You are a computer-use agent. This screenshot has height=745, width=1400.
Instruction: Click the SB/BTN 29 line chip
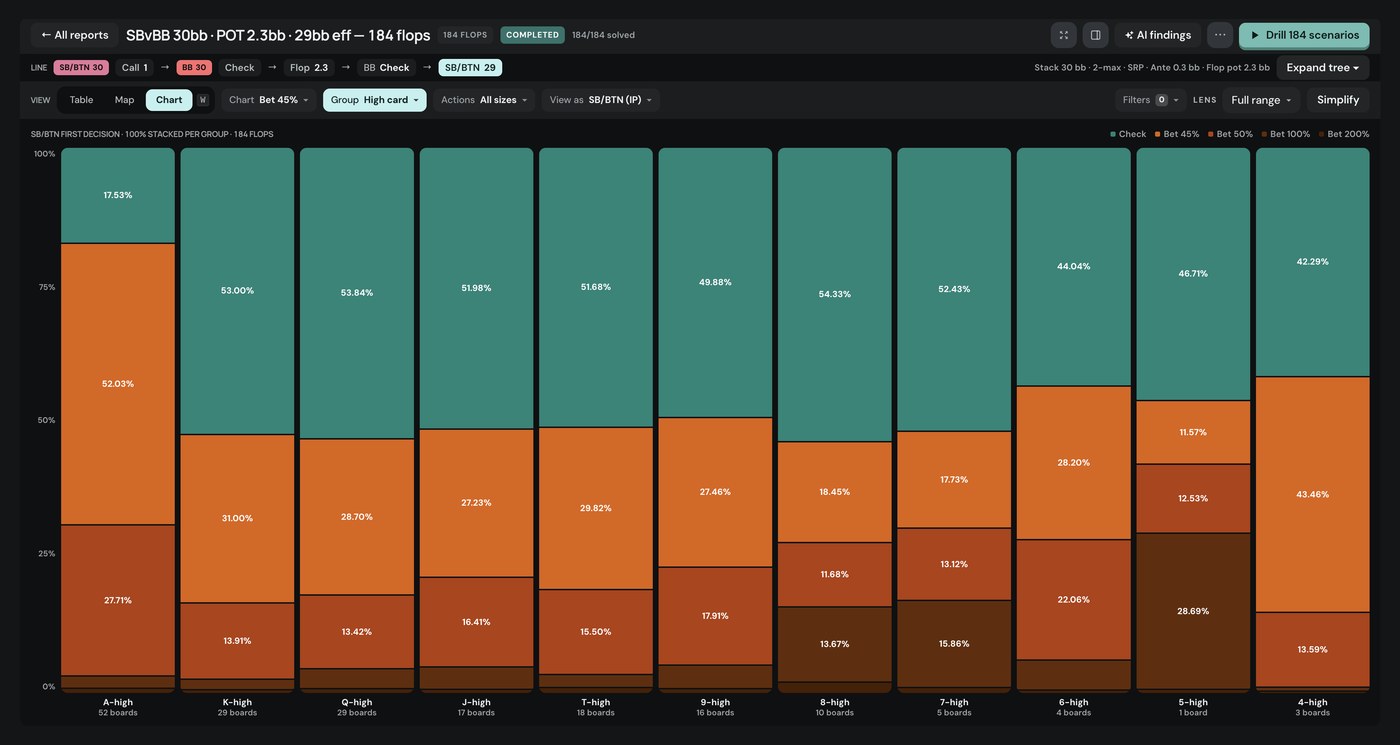[470, 68]
